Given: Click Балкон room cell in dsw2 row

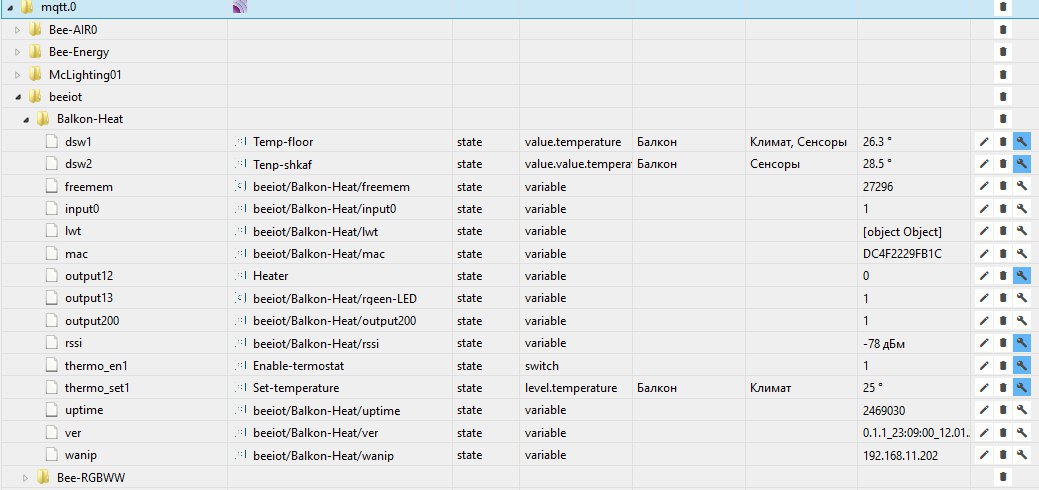Looking at the screenshot, I should pos(657,164).
